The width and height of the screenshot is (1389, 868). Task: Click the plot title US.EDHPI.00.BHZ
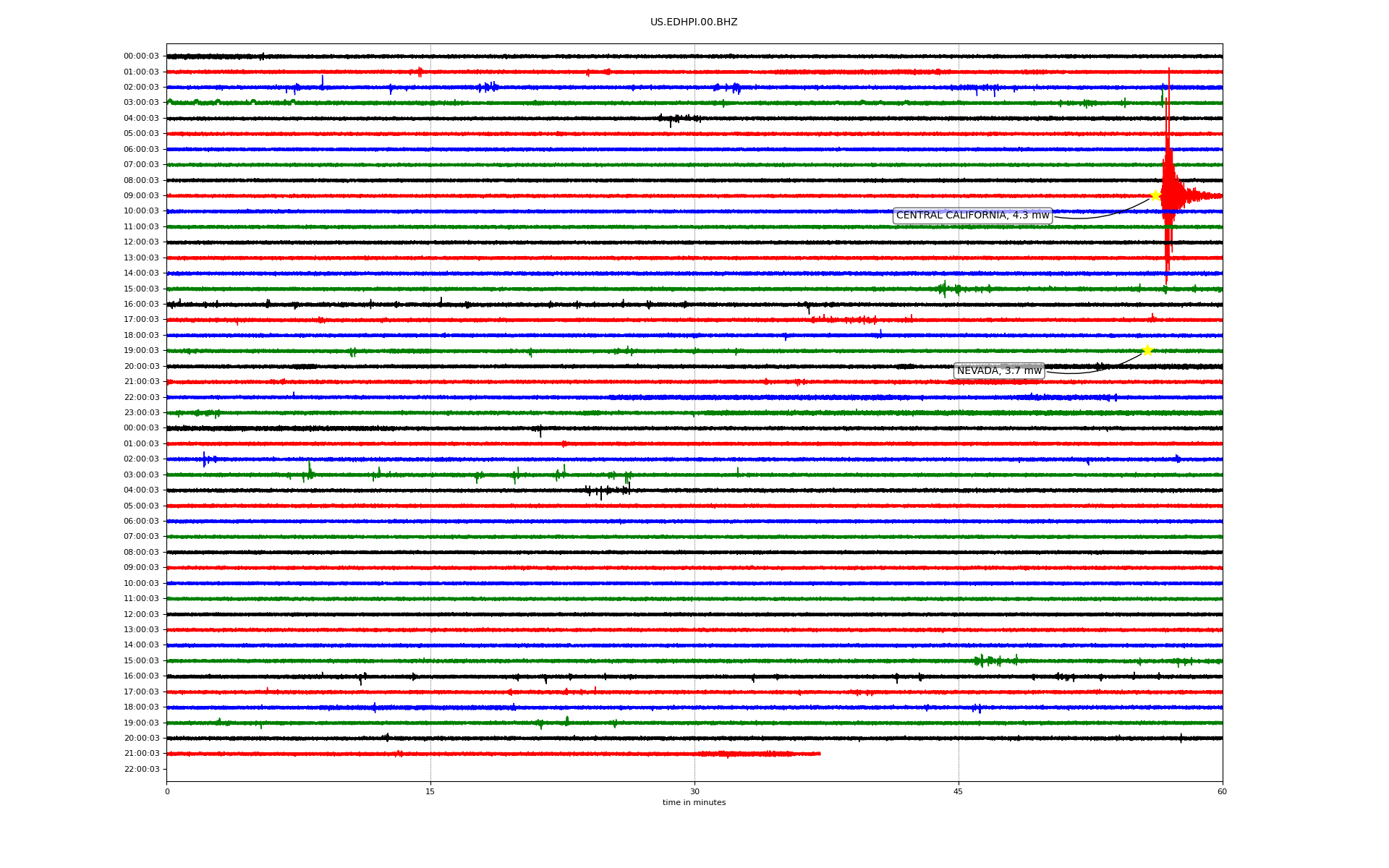(694, 22)
